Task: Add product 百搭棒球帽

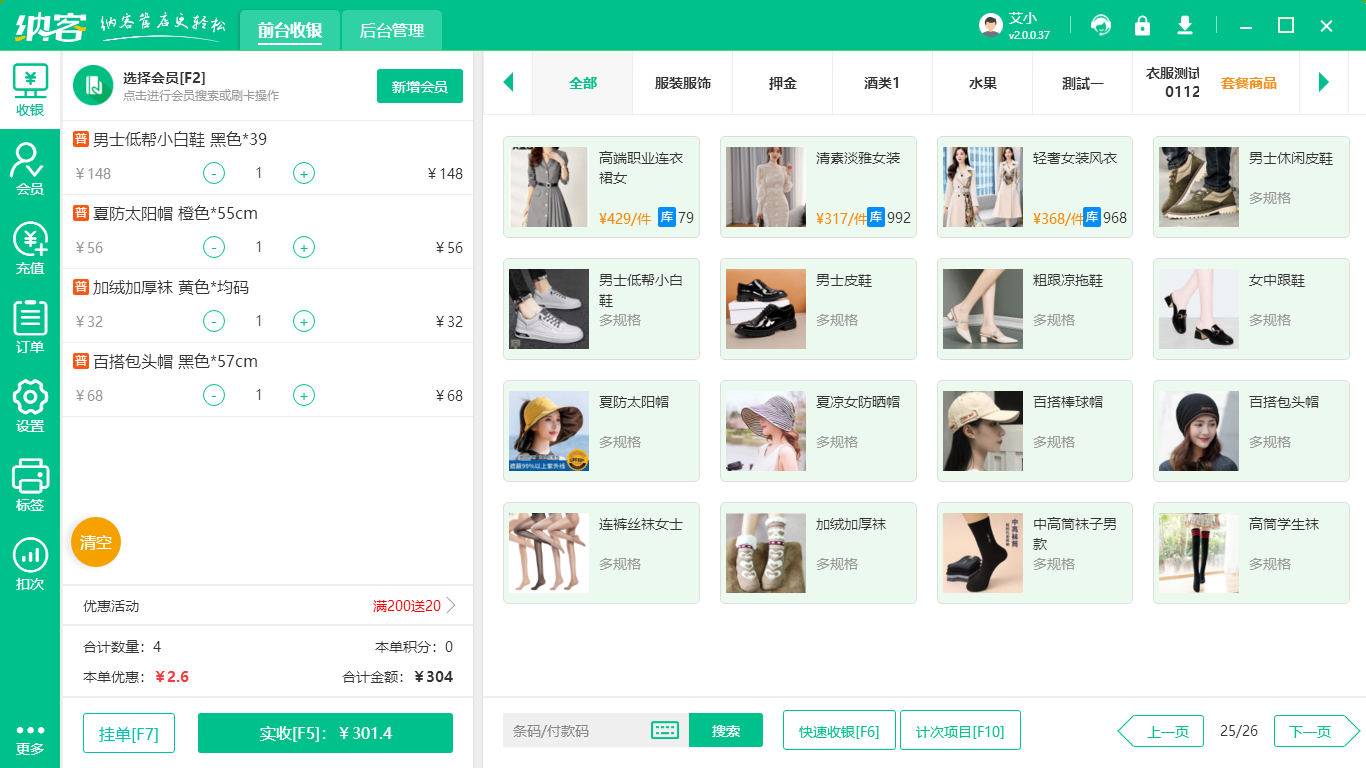Action: point(1035,431)
